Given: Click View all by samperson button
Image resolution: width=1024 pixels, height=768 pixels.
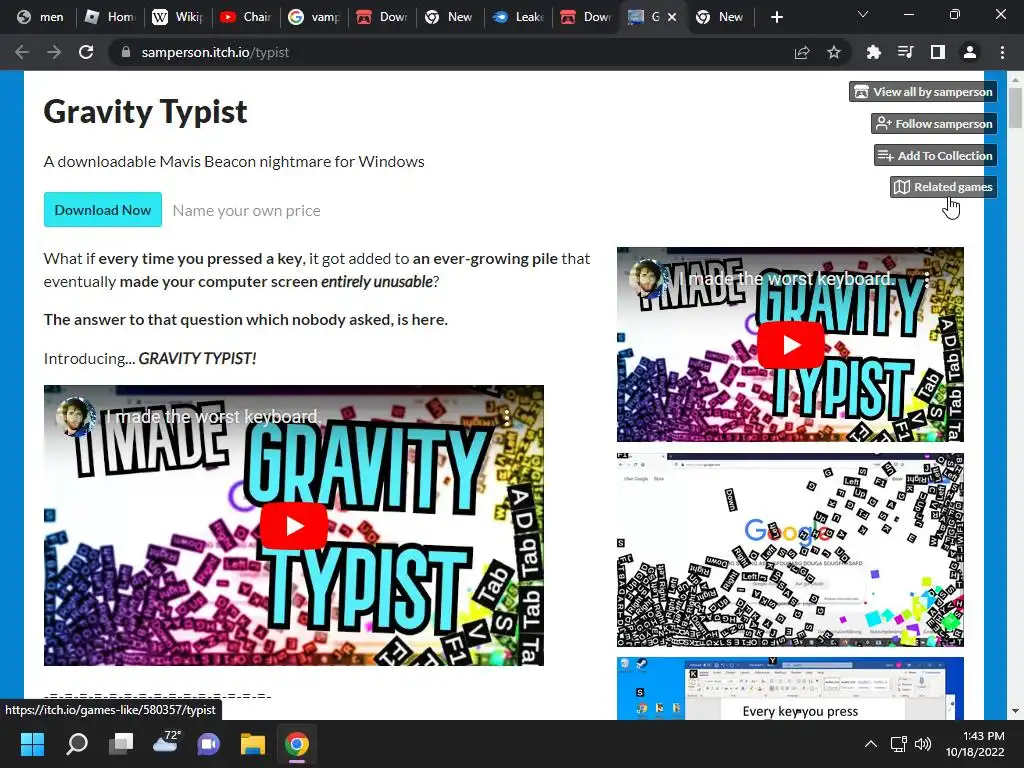Looking at the screenshot, I should [x=923, y=92].
